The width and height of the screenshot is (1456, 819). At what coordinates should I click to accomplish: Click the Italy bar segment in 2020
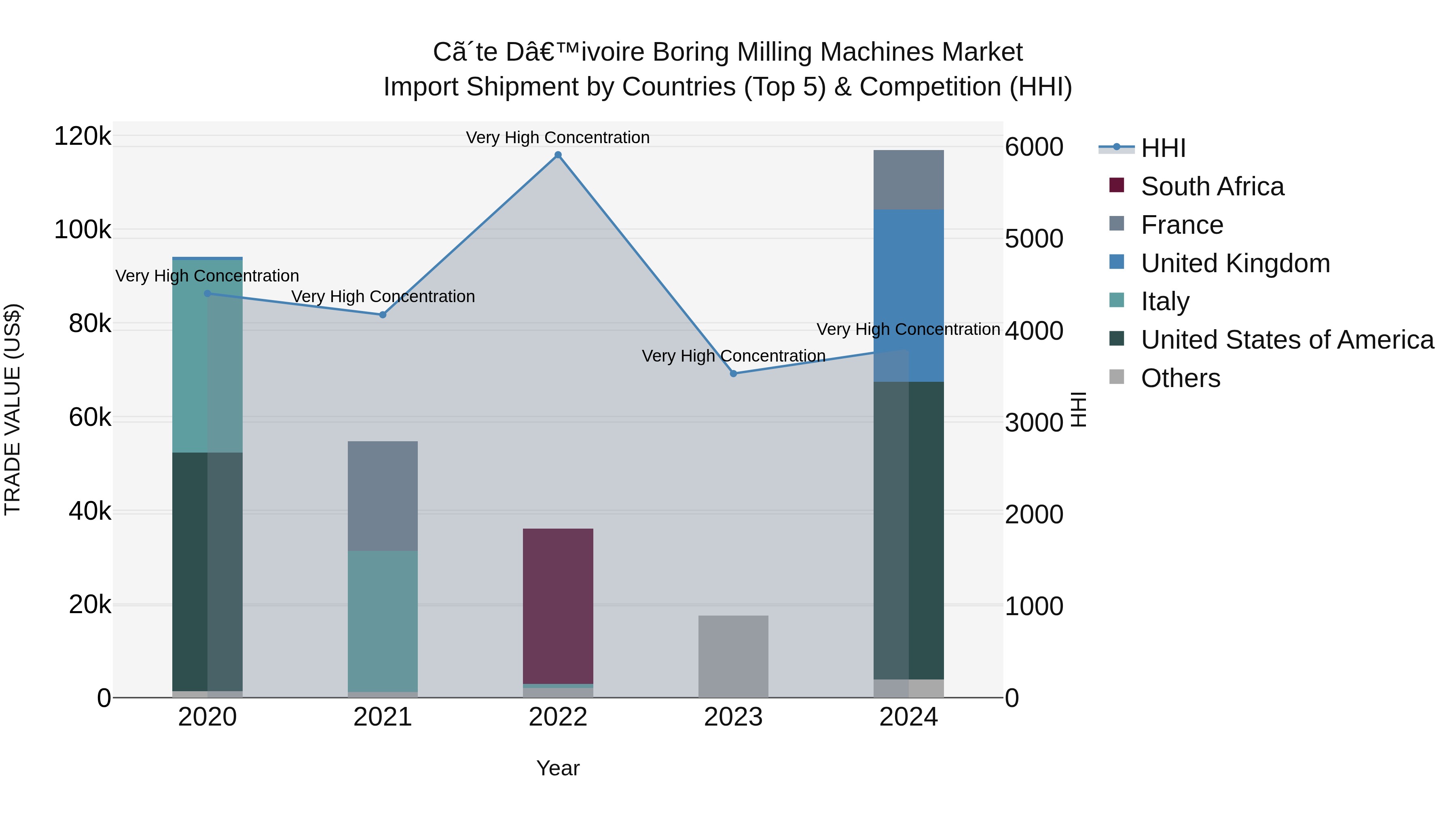click(x=207, y=356)
